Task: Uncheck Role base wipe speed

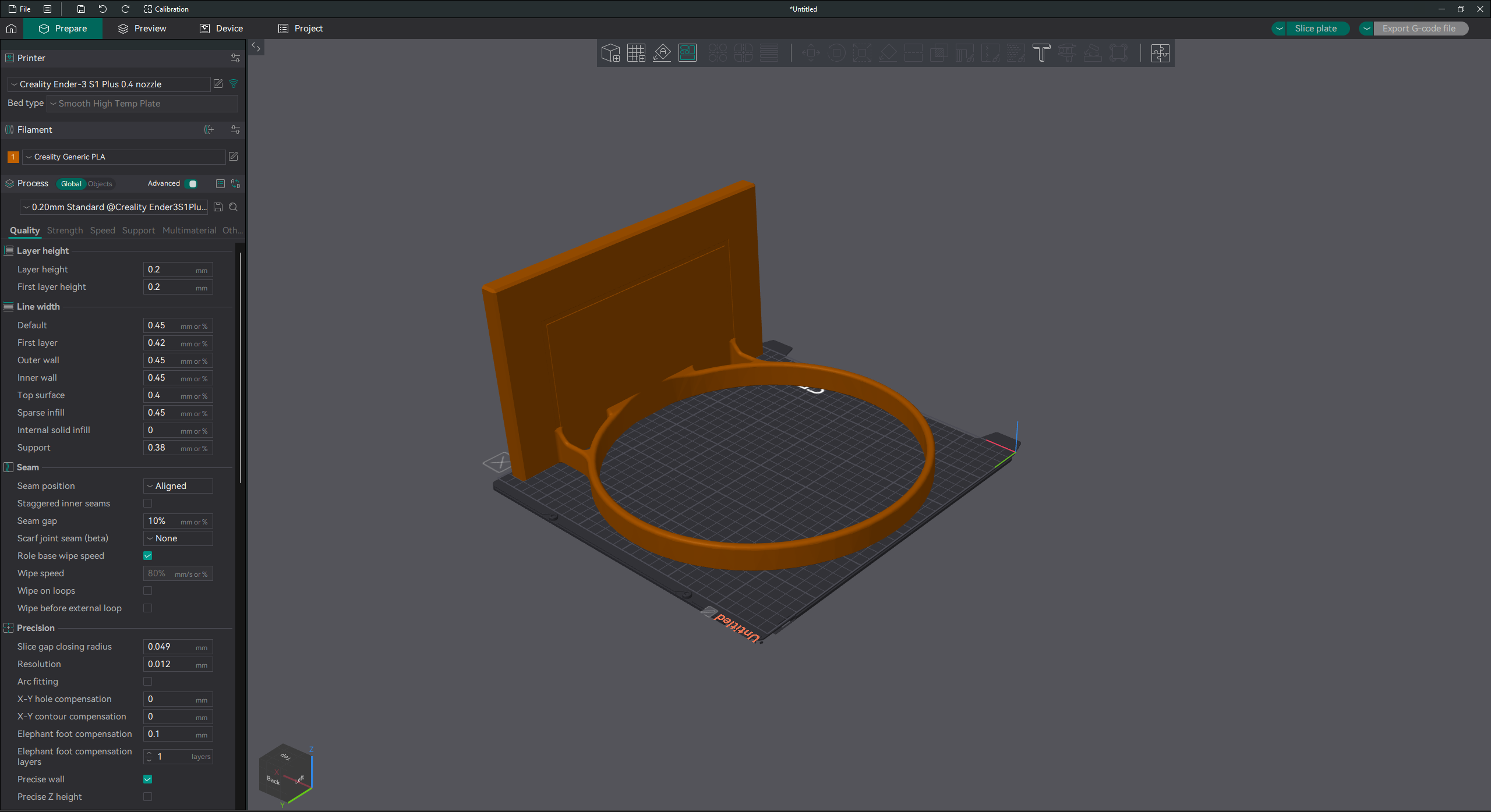Action: tap(148, 556)
